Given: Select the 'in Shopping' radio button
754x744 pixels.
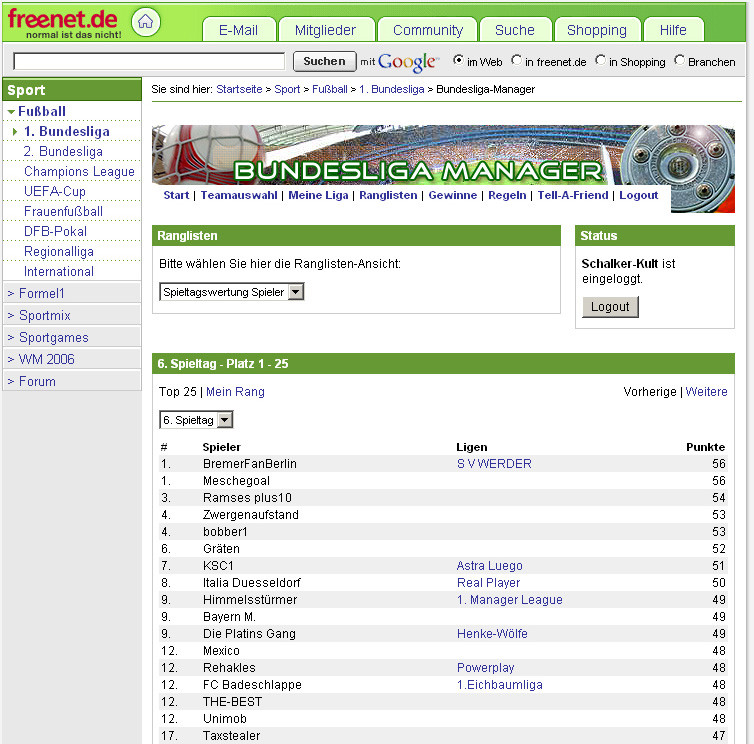Looking at the screenshot, I should 600,61.
